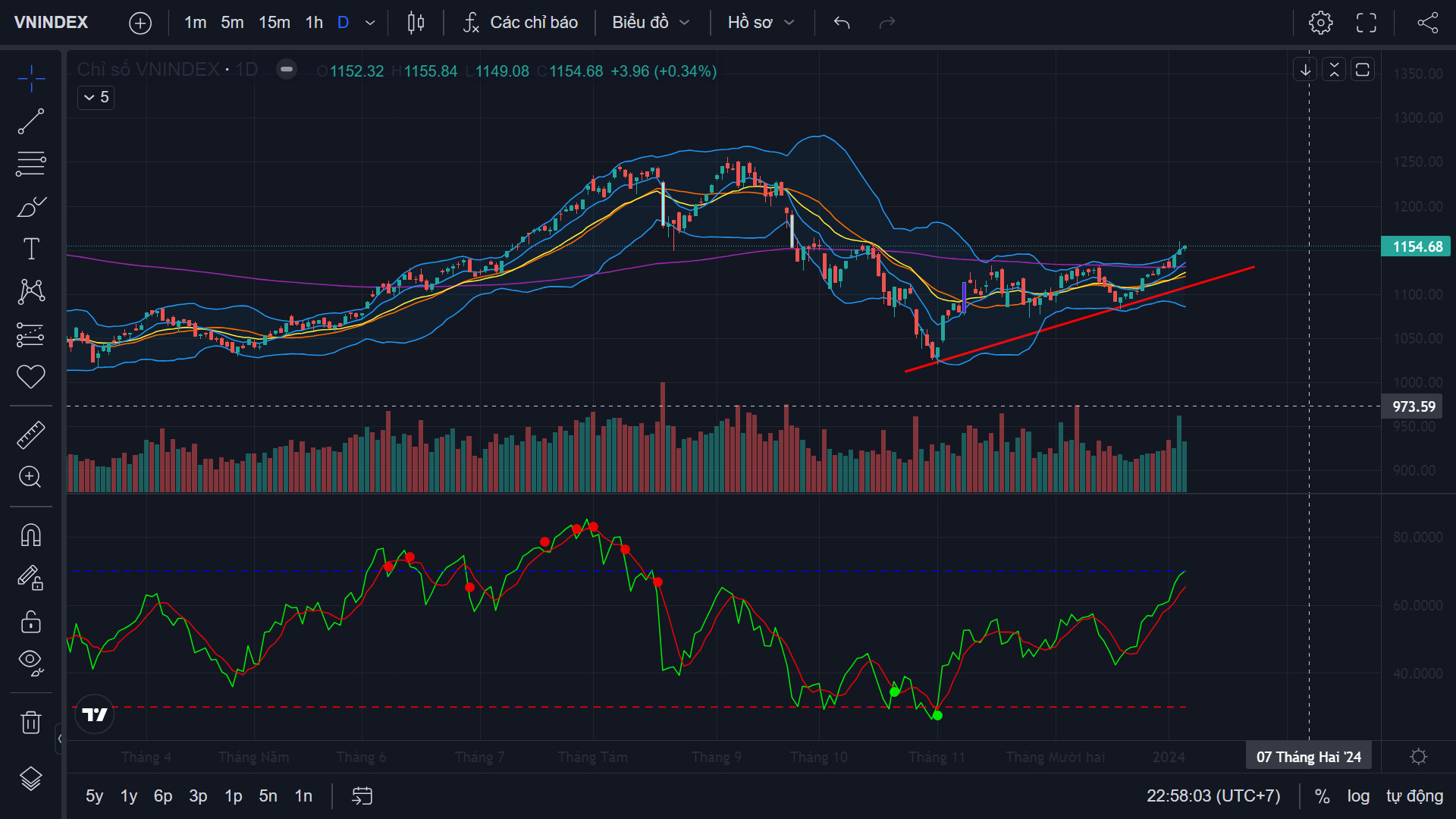The height and width of the screenshot is (819, 1456).
Task: Toggle the indicator legend visibility button
Action: tap(287, 70)
